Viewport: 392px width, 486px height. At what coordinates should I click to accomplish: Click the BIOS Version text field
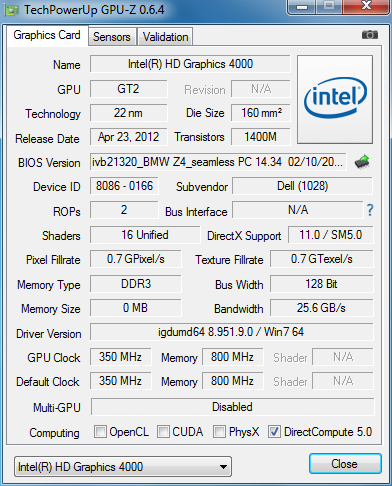218,162
